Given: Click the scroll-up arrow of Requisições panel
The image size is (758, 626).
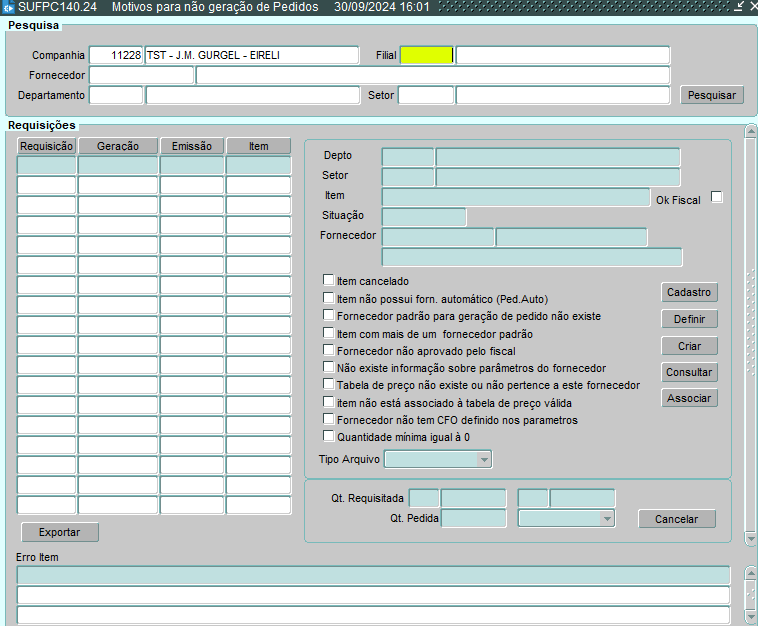Looking at the screenshot, I should point(750,131).
